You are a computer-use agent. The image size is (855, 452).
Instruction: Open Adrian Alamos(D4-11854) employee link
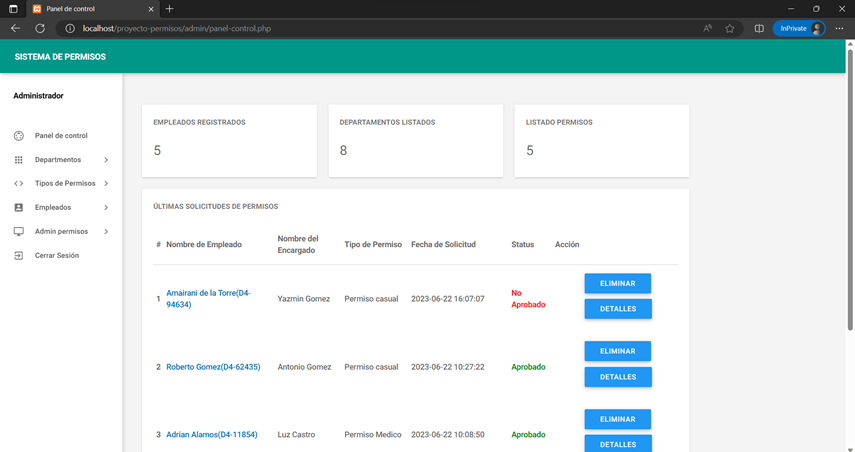(x=212, y=435)
